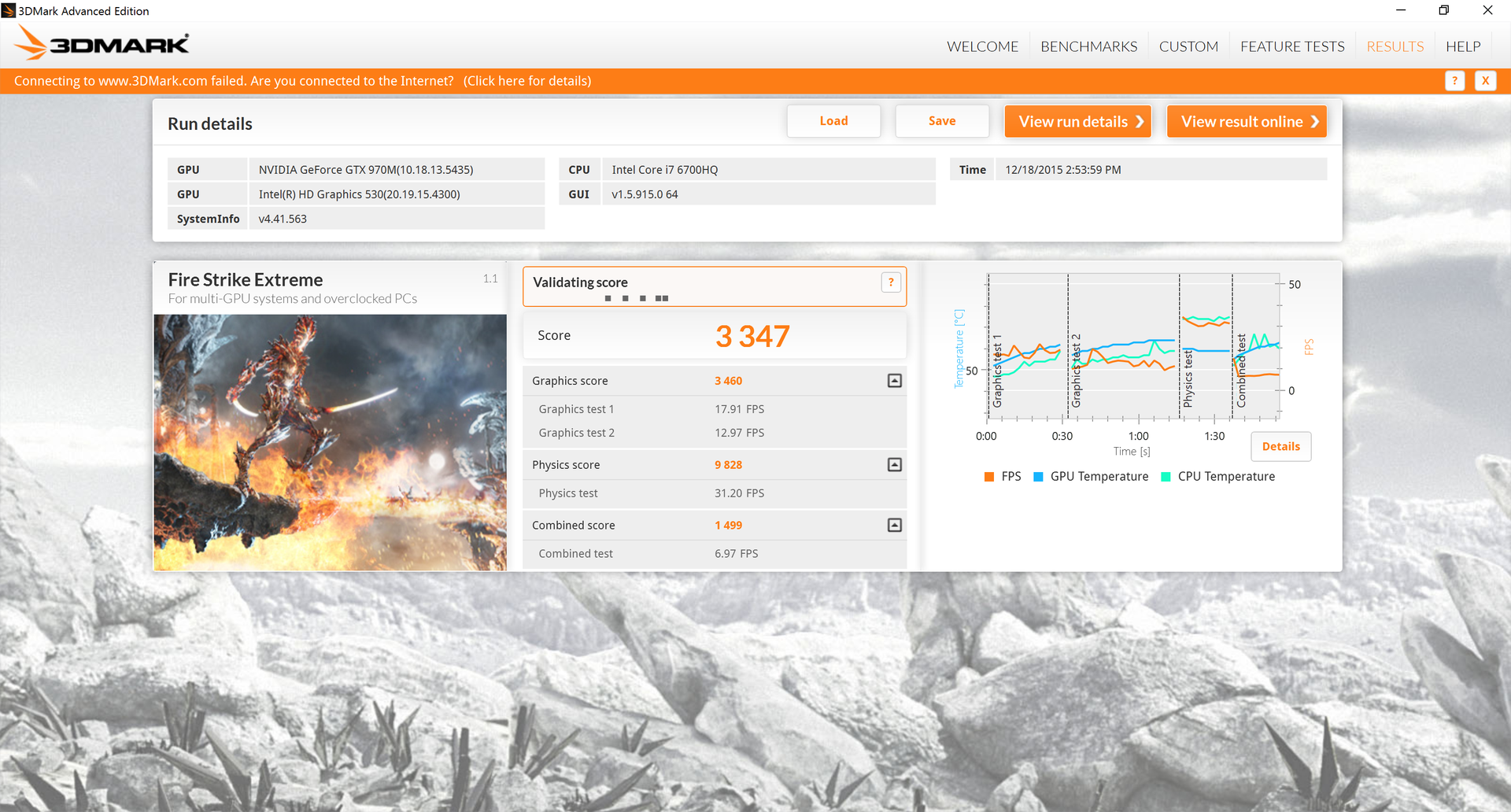Click the Load button

point(833,121)
